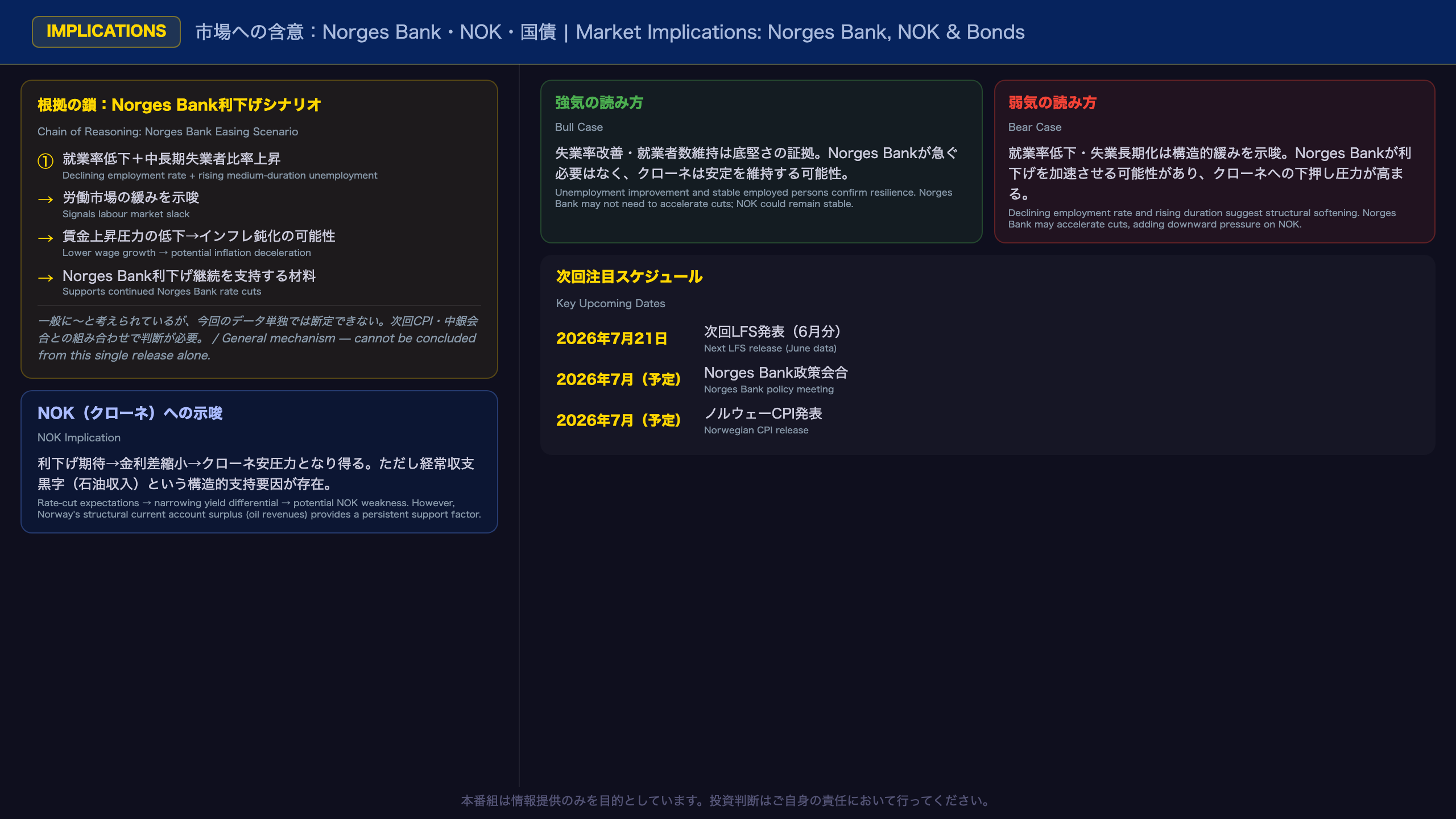The height and width of the screenshot is (819, 1456).
Task: Click bull paragraph '失業率改善・就業者数維持は底堅さの証拠'
Action: (x=756, y=163)
